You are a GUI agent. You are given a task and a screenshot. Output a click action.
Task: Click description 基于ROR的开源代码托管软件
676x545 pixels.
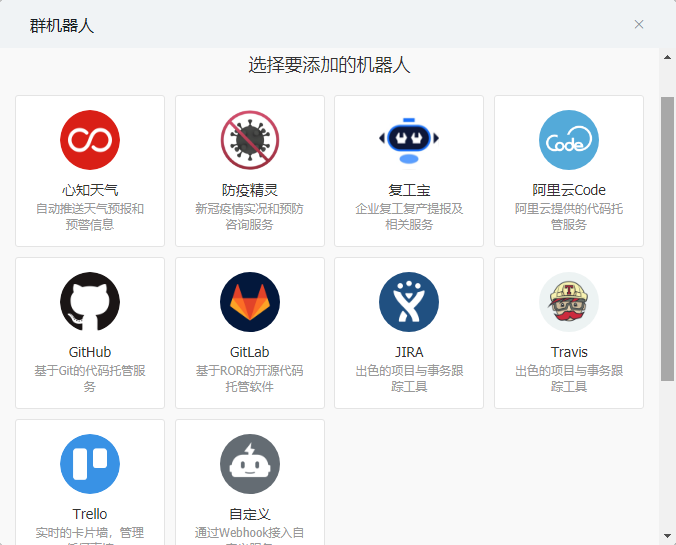click(x=250, y=379)
